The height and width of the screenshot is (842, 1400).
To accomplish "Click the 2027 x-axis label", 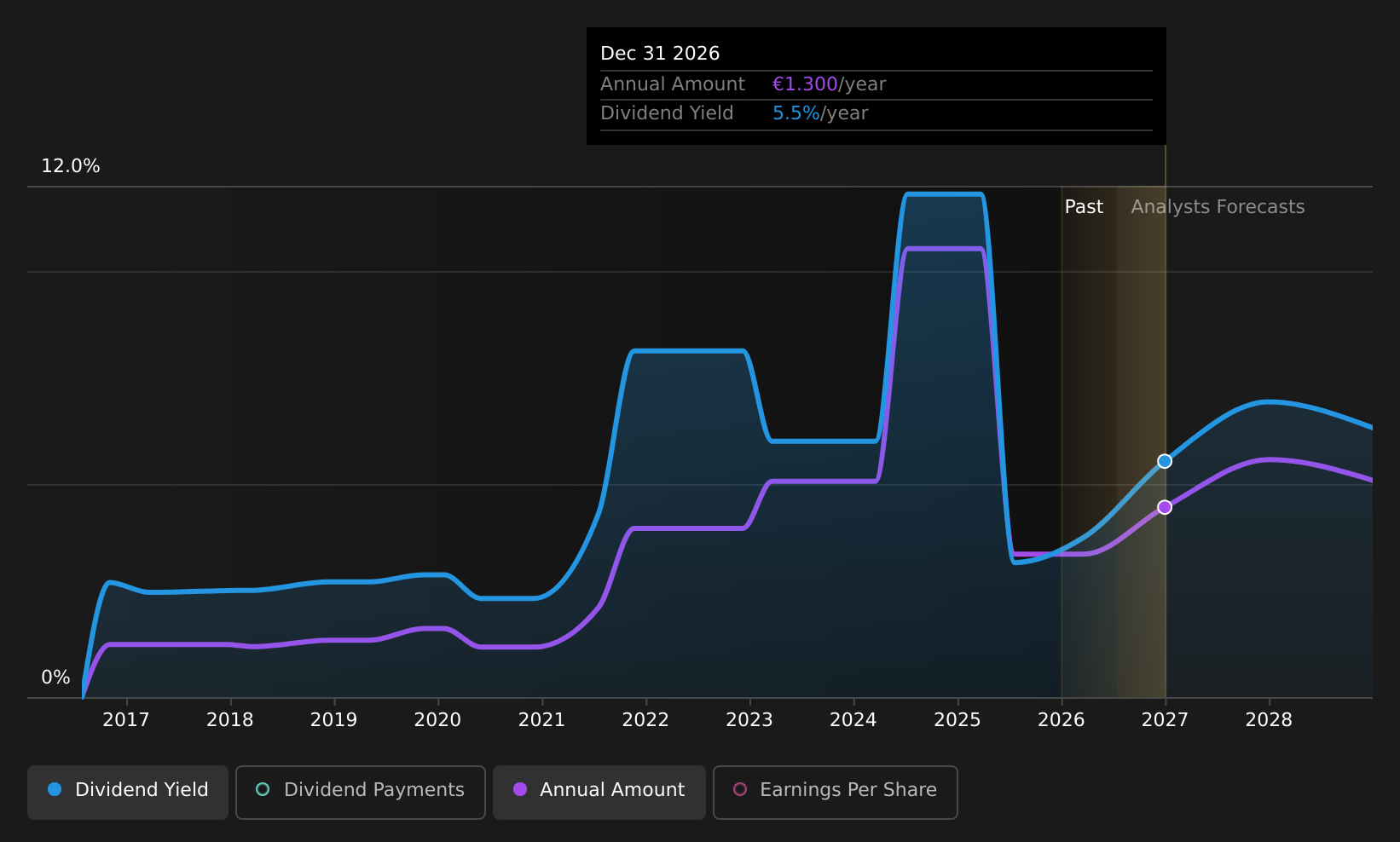I will pyautogui.click(x=1166, y=720).
